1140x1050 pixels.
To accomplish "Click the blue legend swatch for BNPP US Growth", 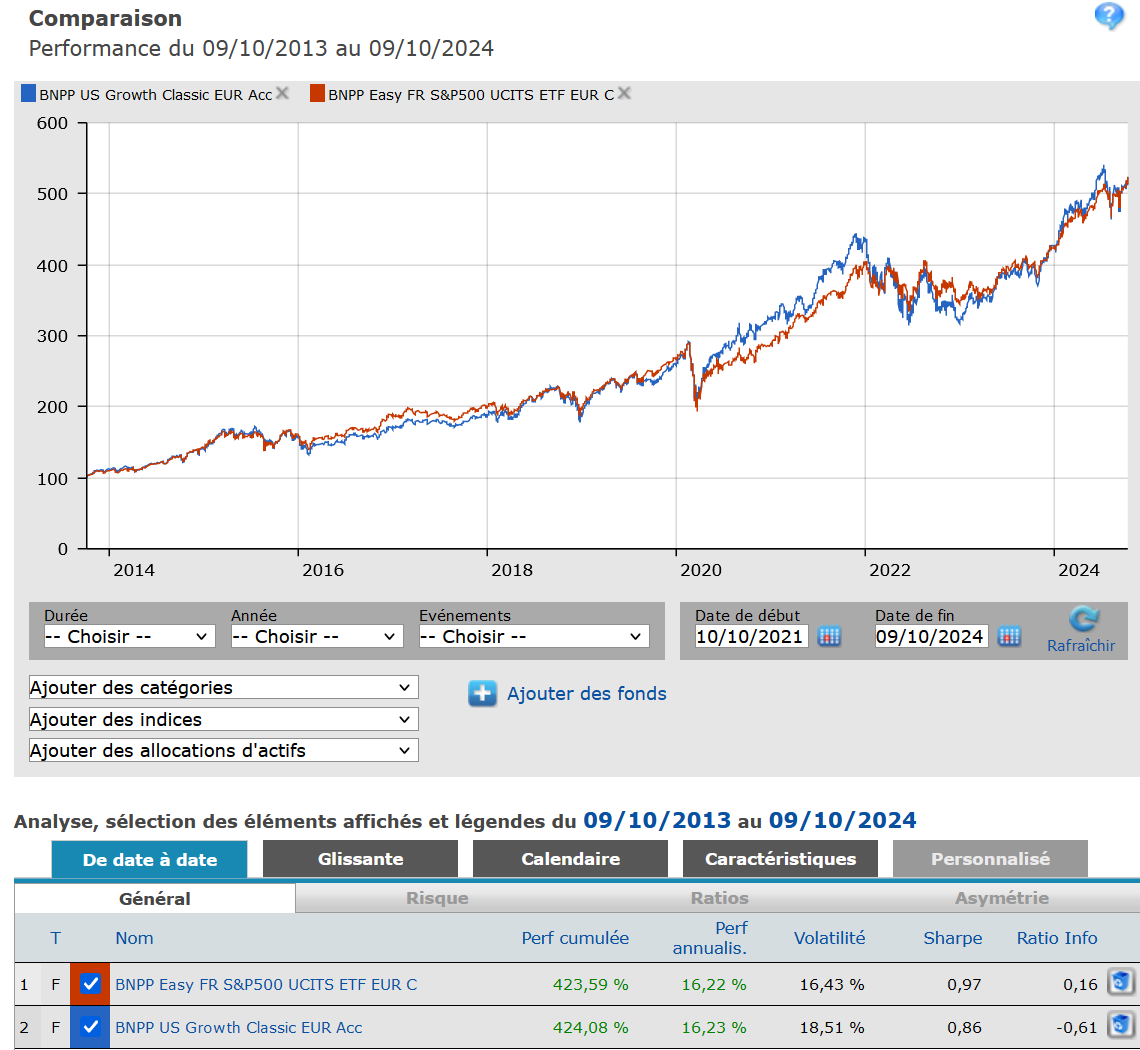I will 28,93.
